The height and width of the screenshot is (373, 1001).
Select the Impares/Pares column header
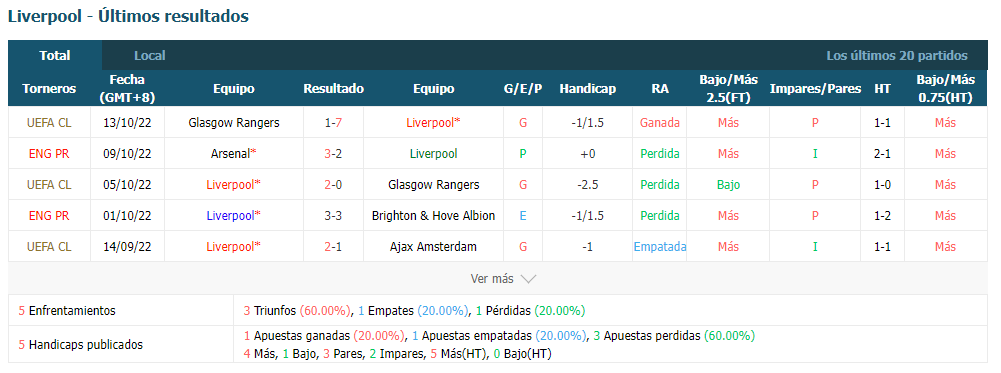(x=815, y=89)
